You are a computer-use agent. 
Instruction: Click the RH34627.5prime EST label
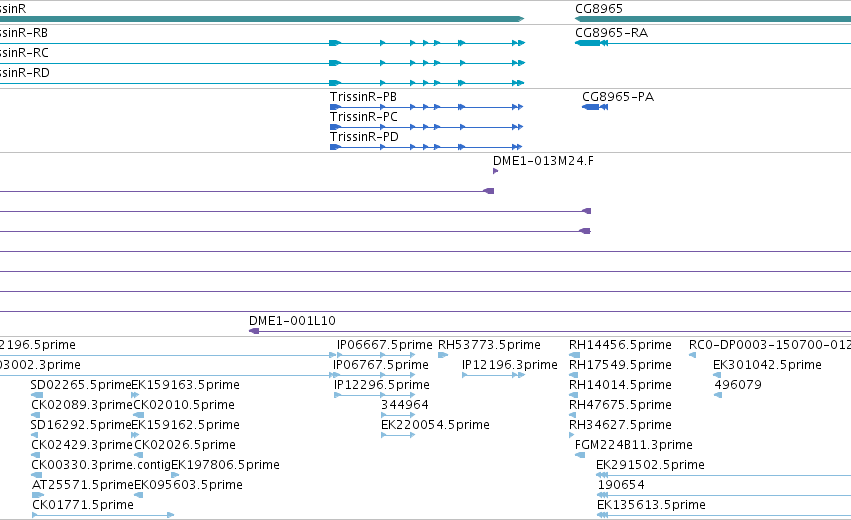[620, 425]
